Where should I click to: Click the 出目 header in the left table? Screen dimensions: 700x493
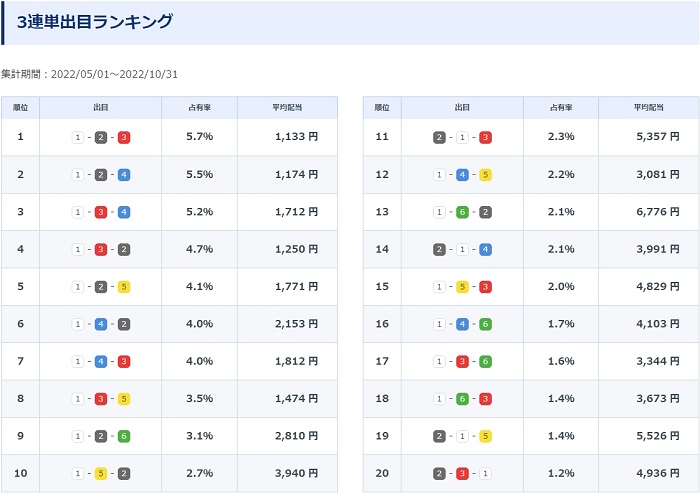tap(101, 107)
